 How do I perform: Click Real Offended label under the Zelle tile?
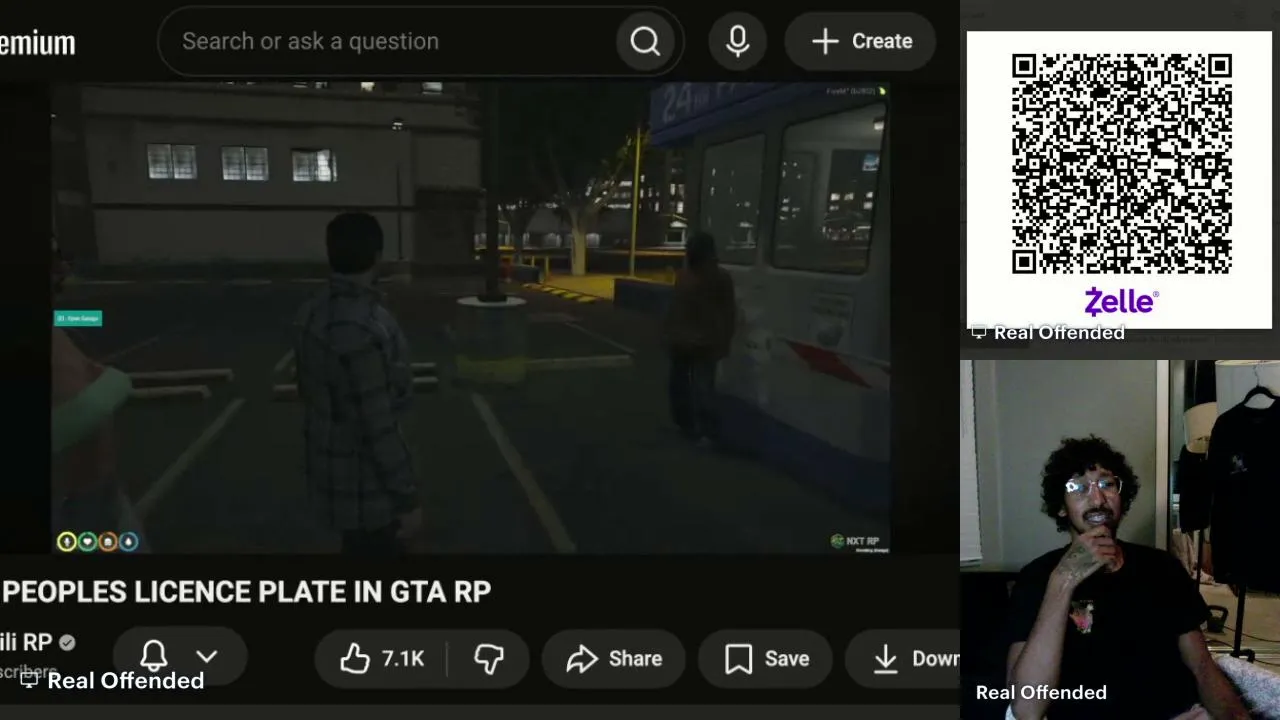tap(1059, 333)
